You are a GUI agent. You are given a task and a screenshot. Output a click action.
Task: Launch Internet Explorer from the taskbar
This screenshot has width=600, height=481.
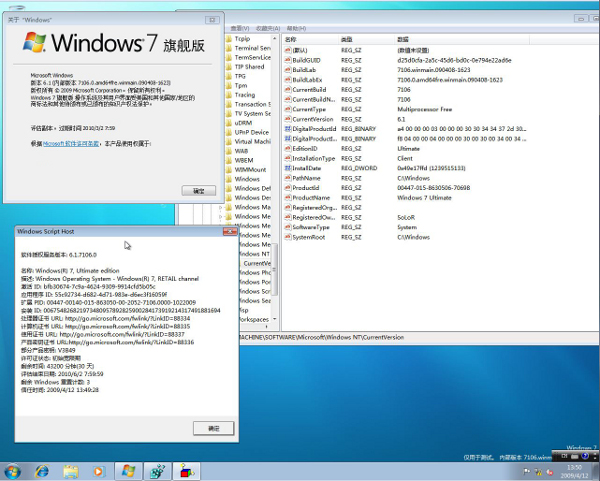click(42, 471)
